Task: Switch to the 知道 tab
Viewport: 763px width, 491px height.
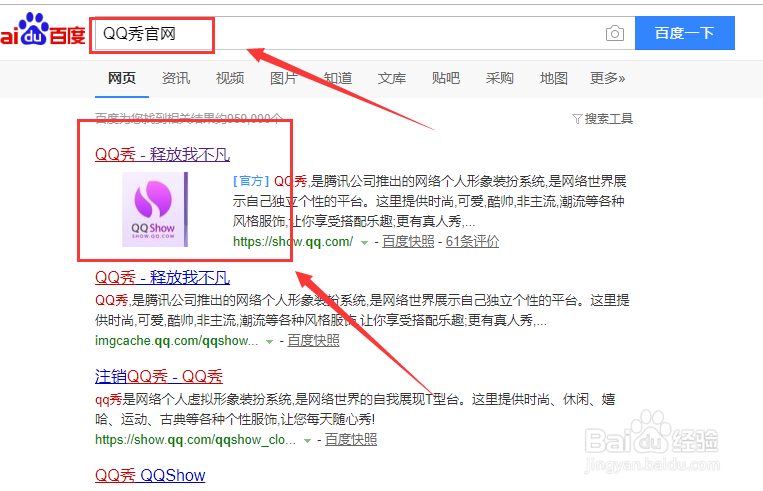Action: tap(338, 78)
